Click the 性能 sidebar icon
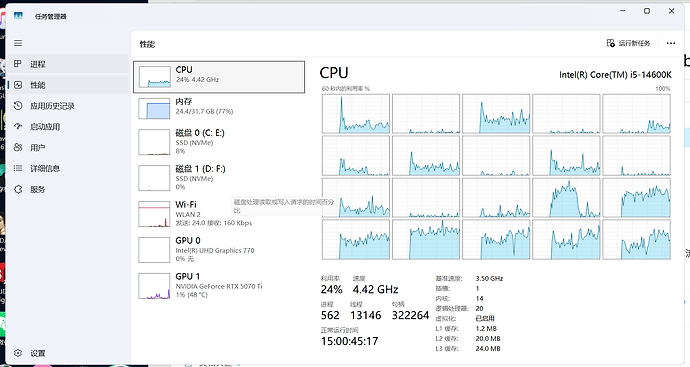This screenshot has width=690, height=367. [18, 85]
